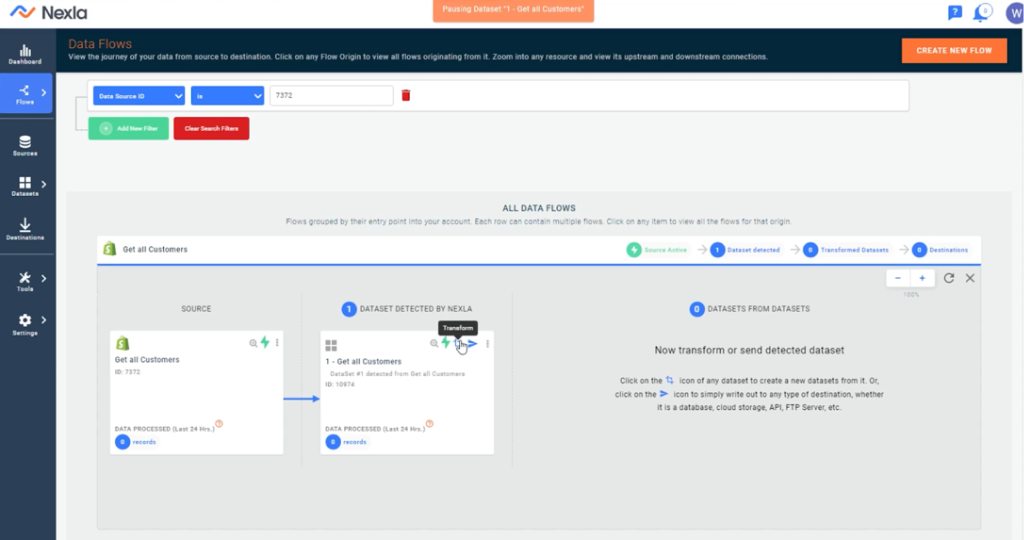Click the filter value field containing 7372
This screenshot has height=540, width=1024.
[x=331, y=96]
